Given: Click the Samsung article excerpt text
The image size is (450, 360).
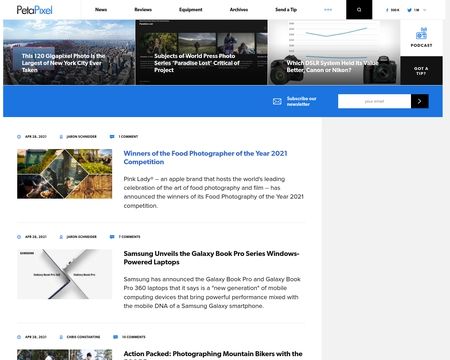Looking at the screenshot, I should [212, 293].
